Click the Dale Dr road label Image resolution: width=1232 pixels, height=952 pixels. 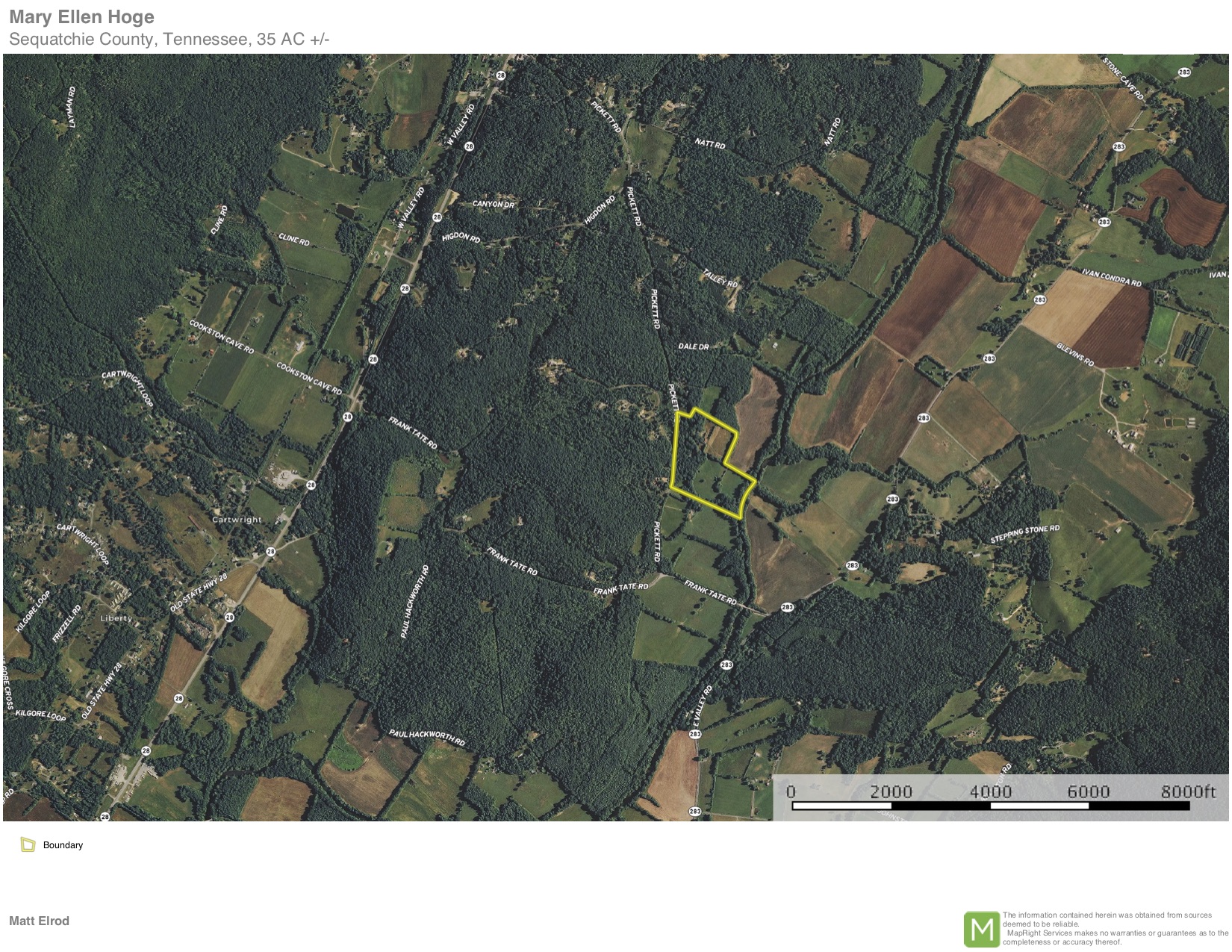[693, 346]
